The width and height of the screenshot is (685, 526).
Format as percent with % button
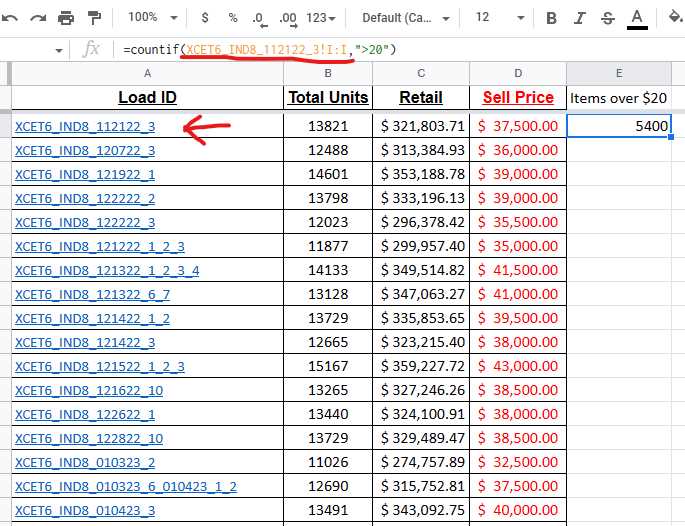233,18
